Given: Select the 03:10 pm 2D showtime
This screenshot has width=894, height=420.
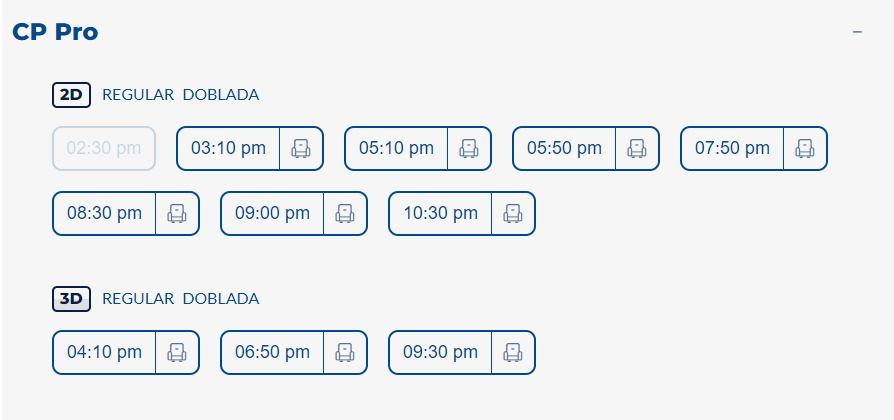Looking at the screenshot, I should (228, 149).
